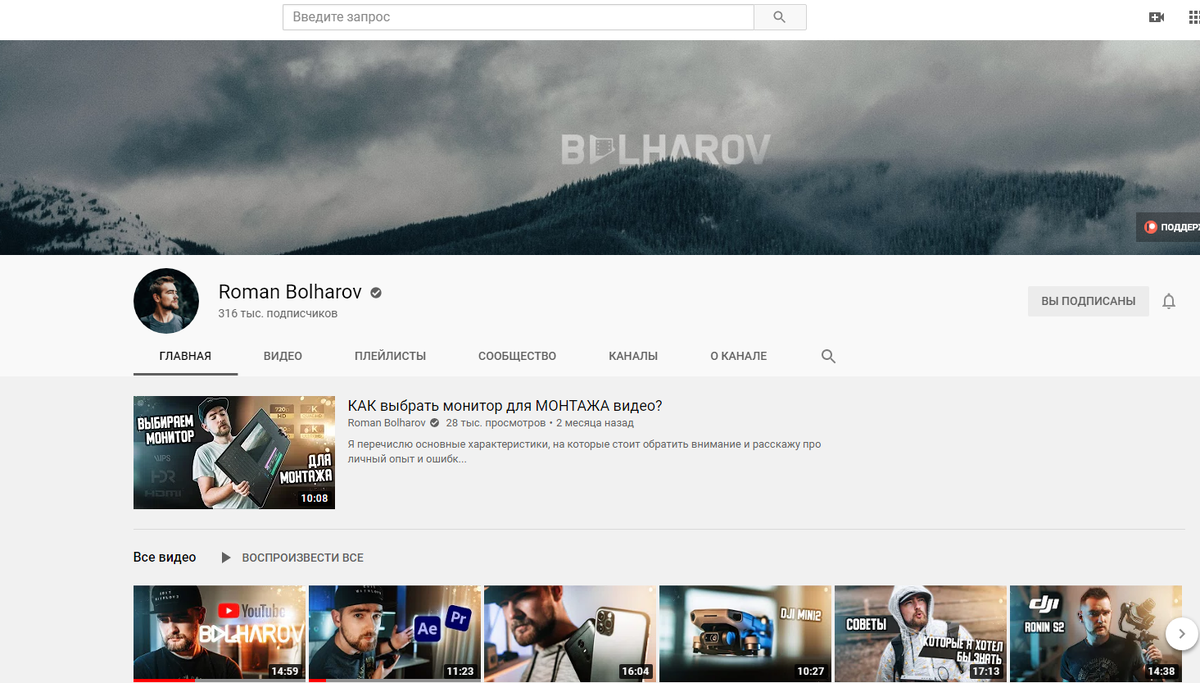Image resolution: width=1200 pixels, height=683 pixels.
Task: Click the featured video description text
Action: (x=584, y=452)
